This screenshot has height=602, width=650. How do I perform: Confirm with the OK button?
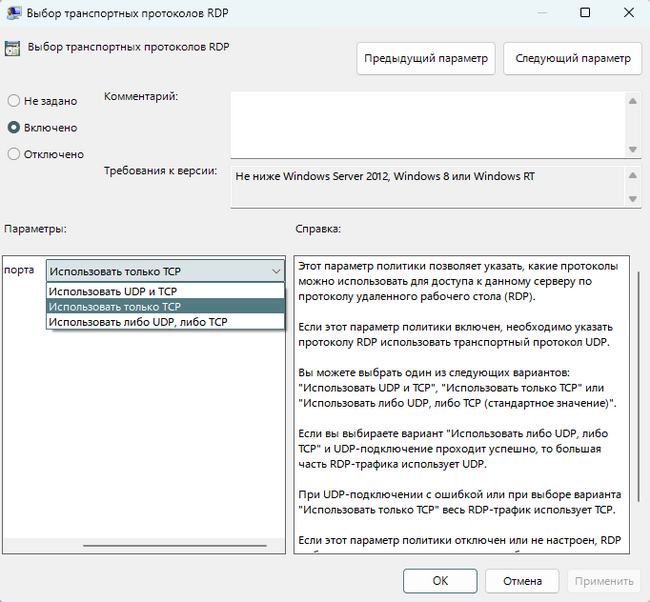pyautogui.click(x=440, y=581)
